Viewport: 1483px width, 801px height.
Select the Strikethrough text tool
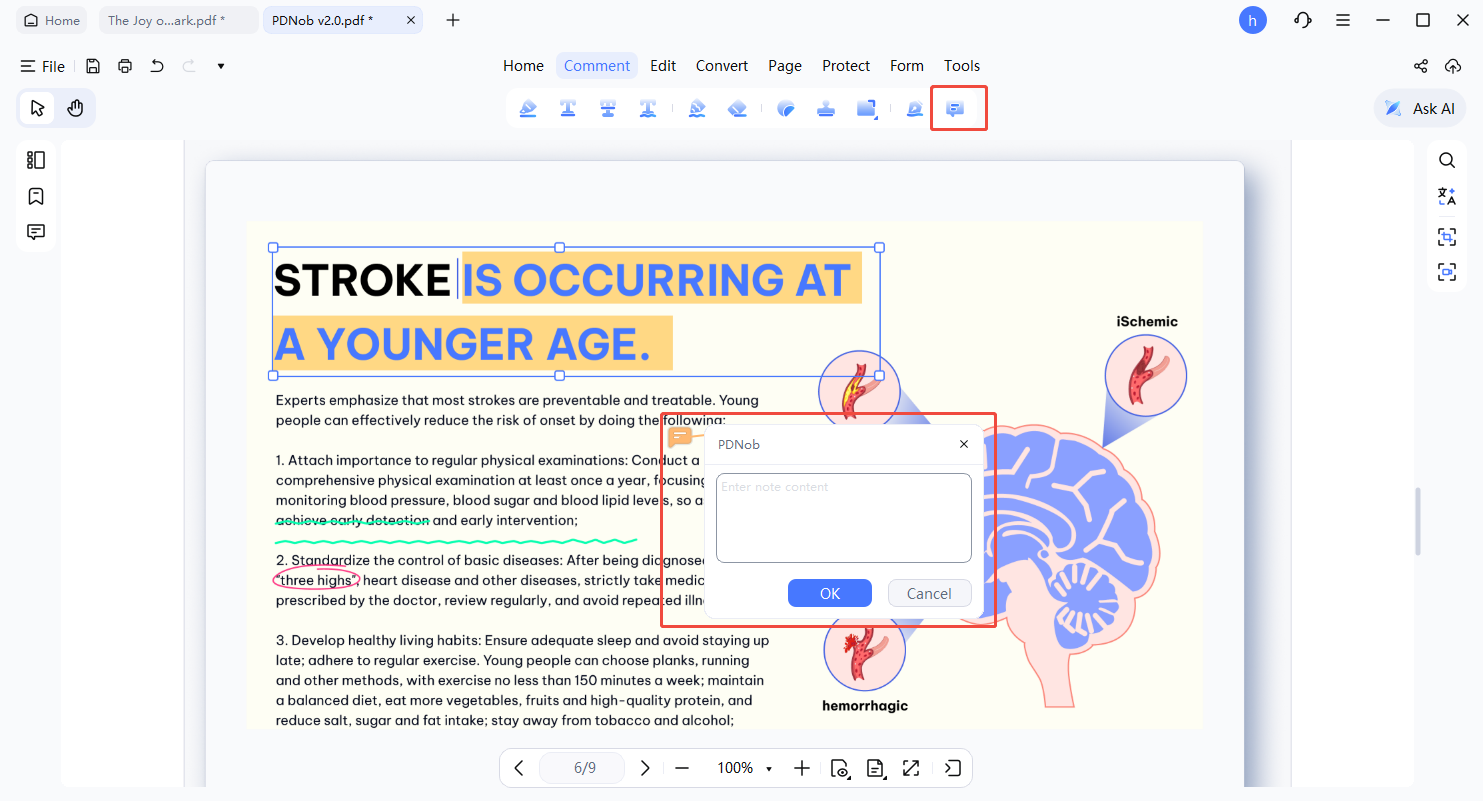[607, 109]
